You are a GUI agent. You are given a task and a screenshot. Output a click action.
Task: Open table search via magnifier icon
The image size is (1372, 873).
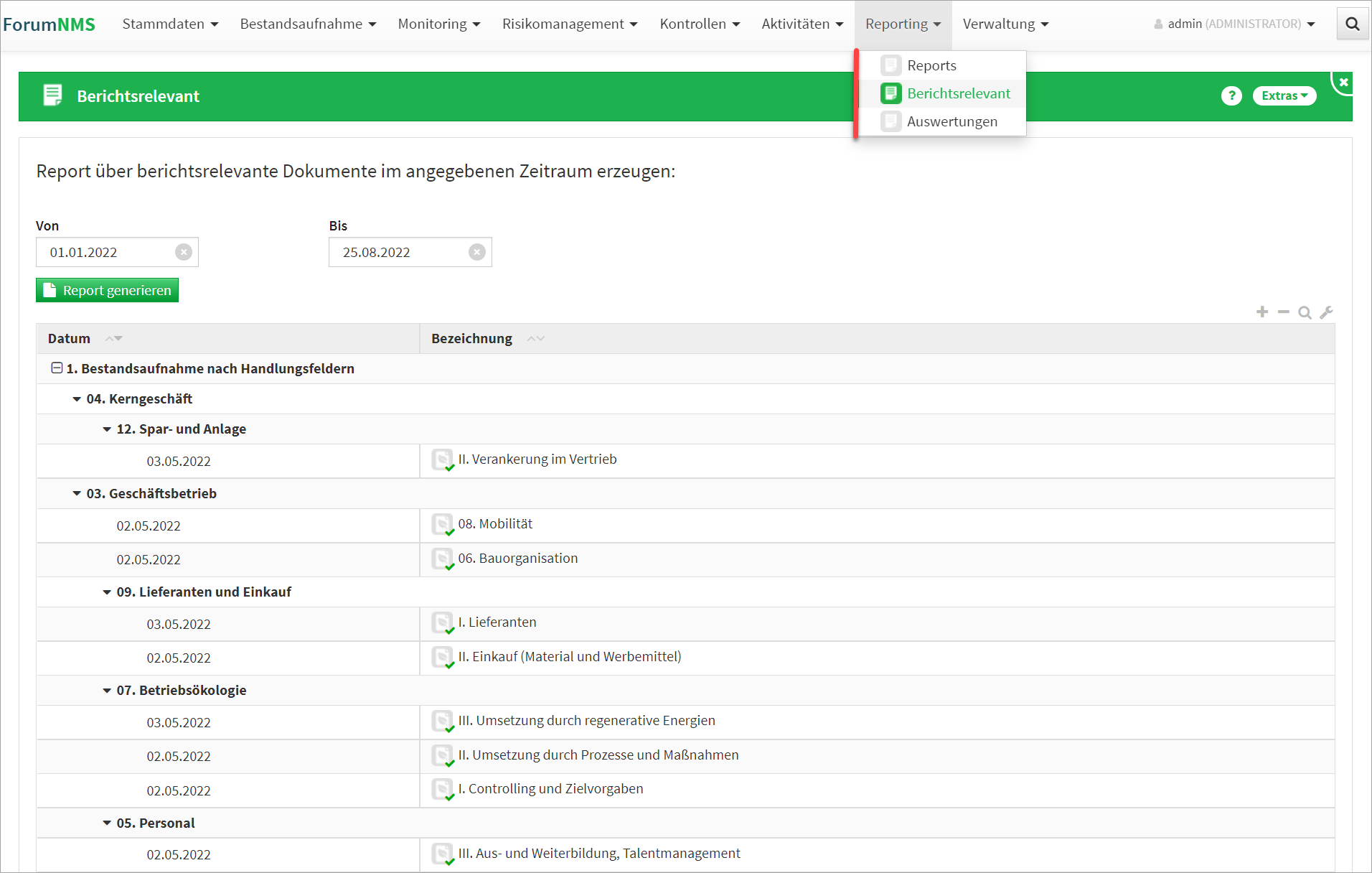click(x=1305, y=312)
